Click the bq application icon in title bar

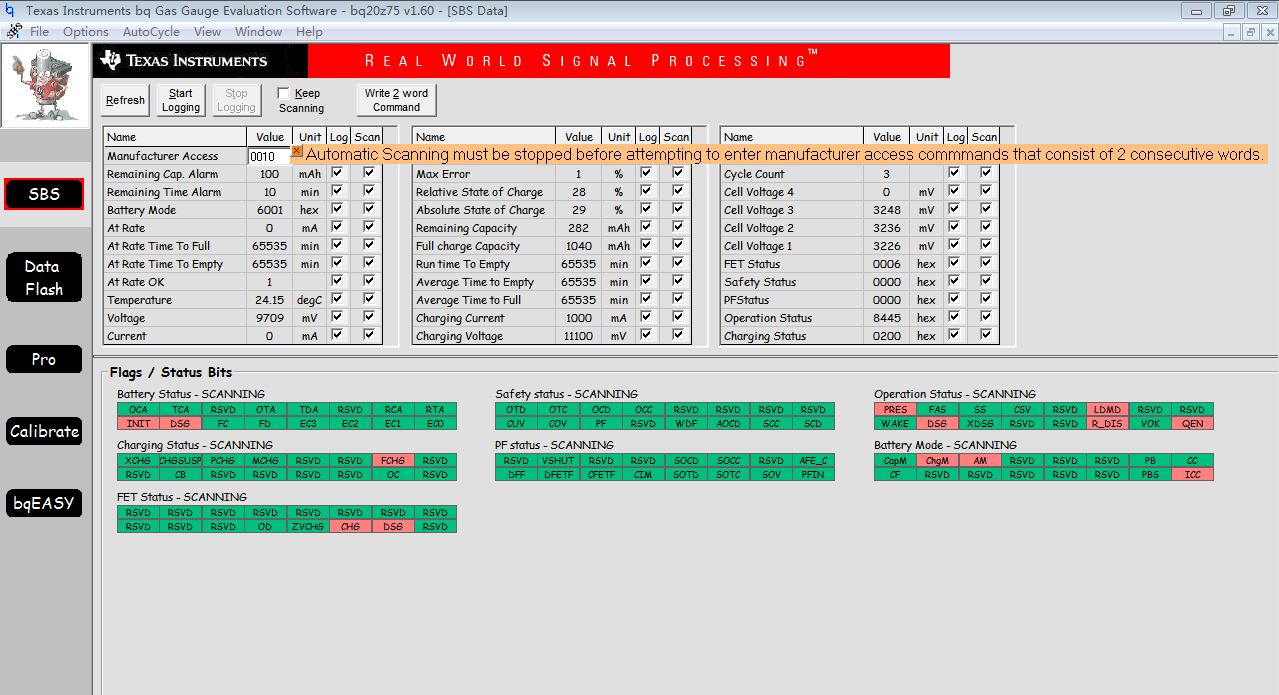[11, 11]
